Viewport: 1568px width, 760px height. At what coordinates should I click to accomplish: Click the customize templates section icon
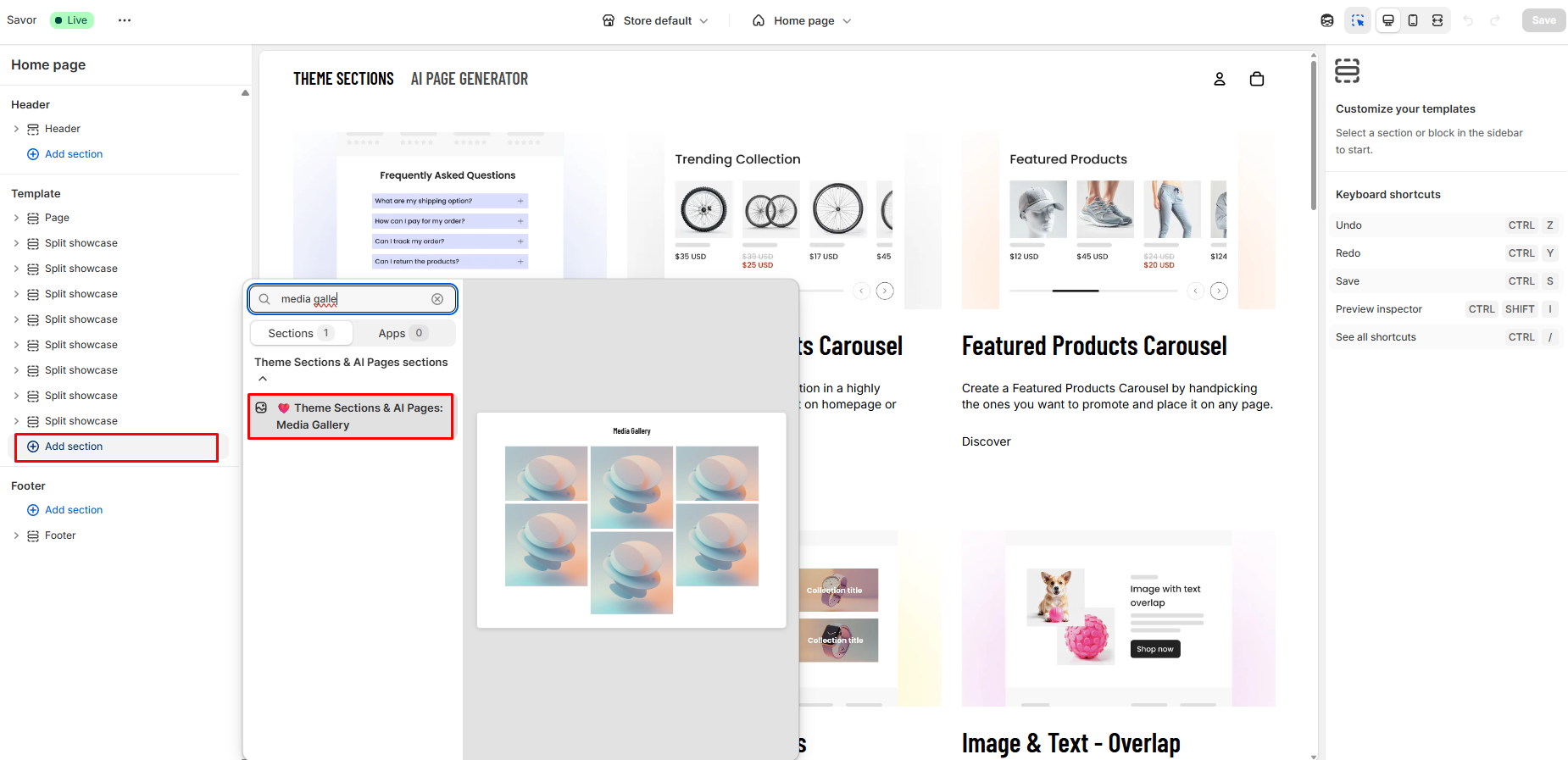pos(1347,70)
